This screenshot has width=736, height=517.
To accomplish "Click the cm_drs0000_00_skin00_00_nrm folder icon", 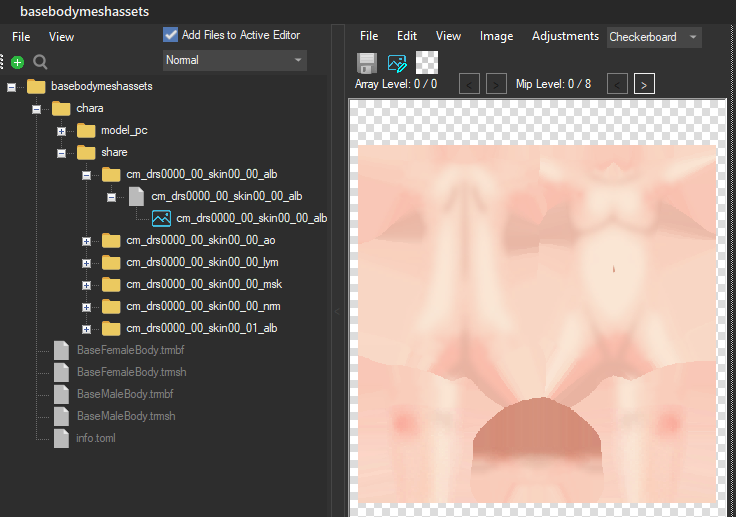I will (111, 306).
